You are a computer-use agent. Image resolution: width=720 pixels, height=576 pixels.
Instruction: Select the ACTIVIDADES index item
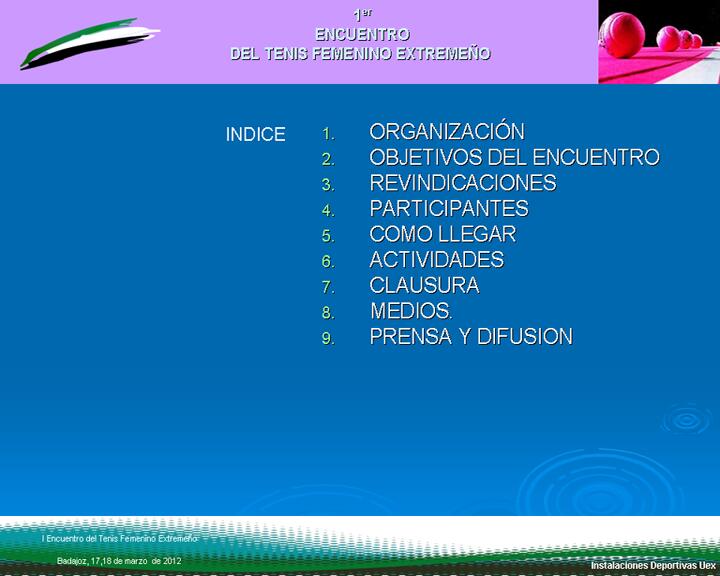tap(436, 260)
